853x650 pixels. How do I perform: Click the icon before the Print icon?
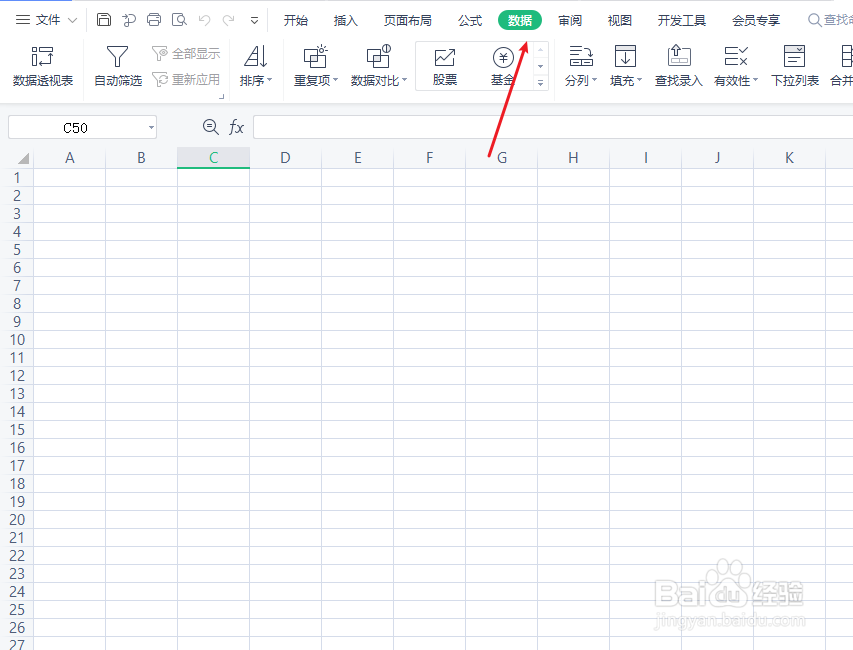pyautogui.click(x=129, y=20)
